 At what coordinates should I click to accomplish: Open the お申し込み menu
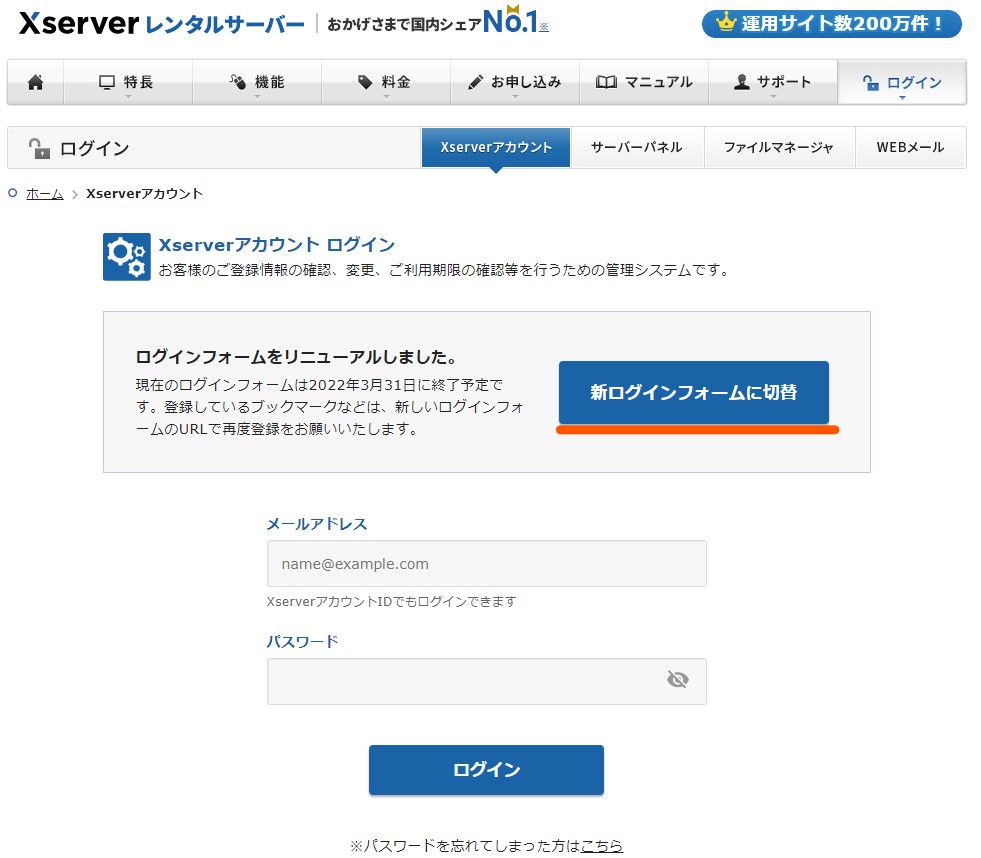515,82
